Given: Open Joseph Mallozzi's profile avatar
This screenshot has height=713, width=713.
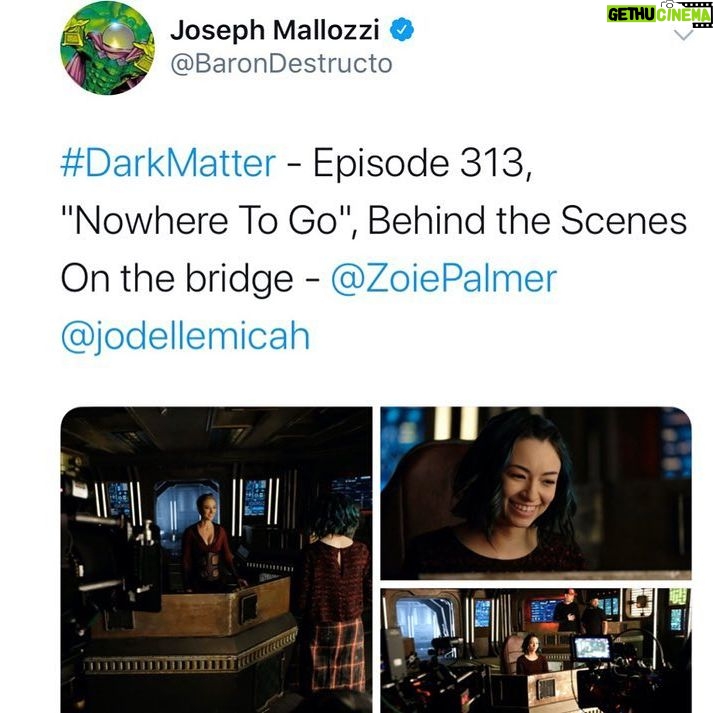Looking at the screenshot, I should (107, 48).
